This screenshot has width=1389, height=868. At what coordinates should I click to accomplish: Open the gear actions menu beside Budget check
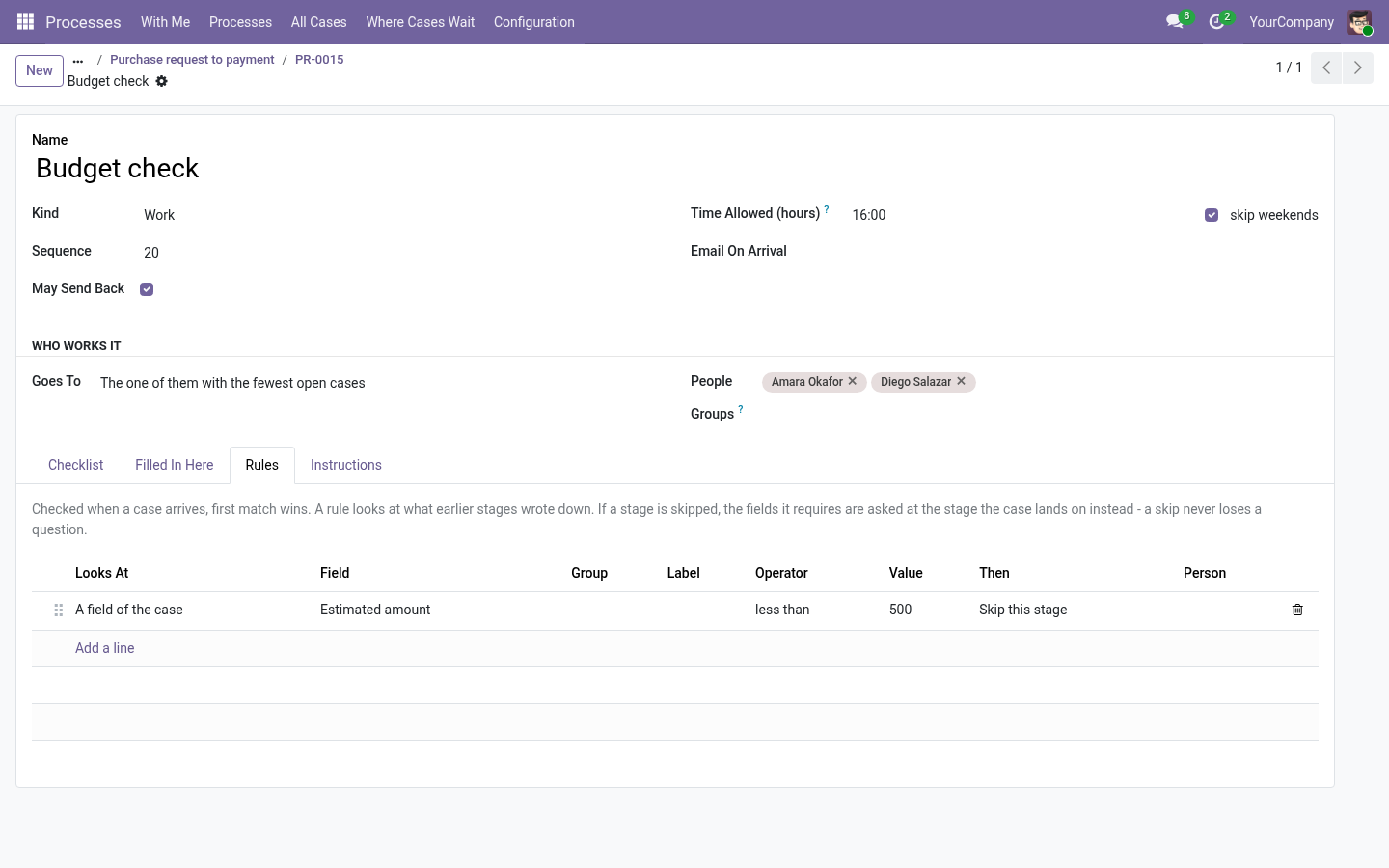(x=162, y=81)
